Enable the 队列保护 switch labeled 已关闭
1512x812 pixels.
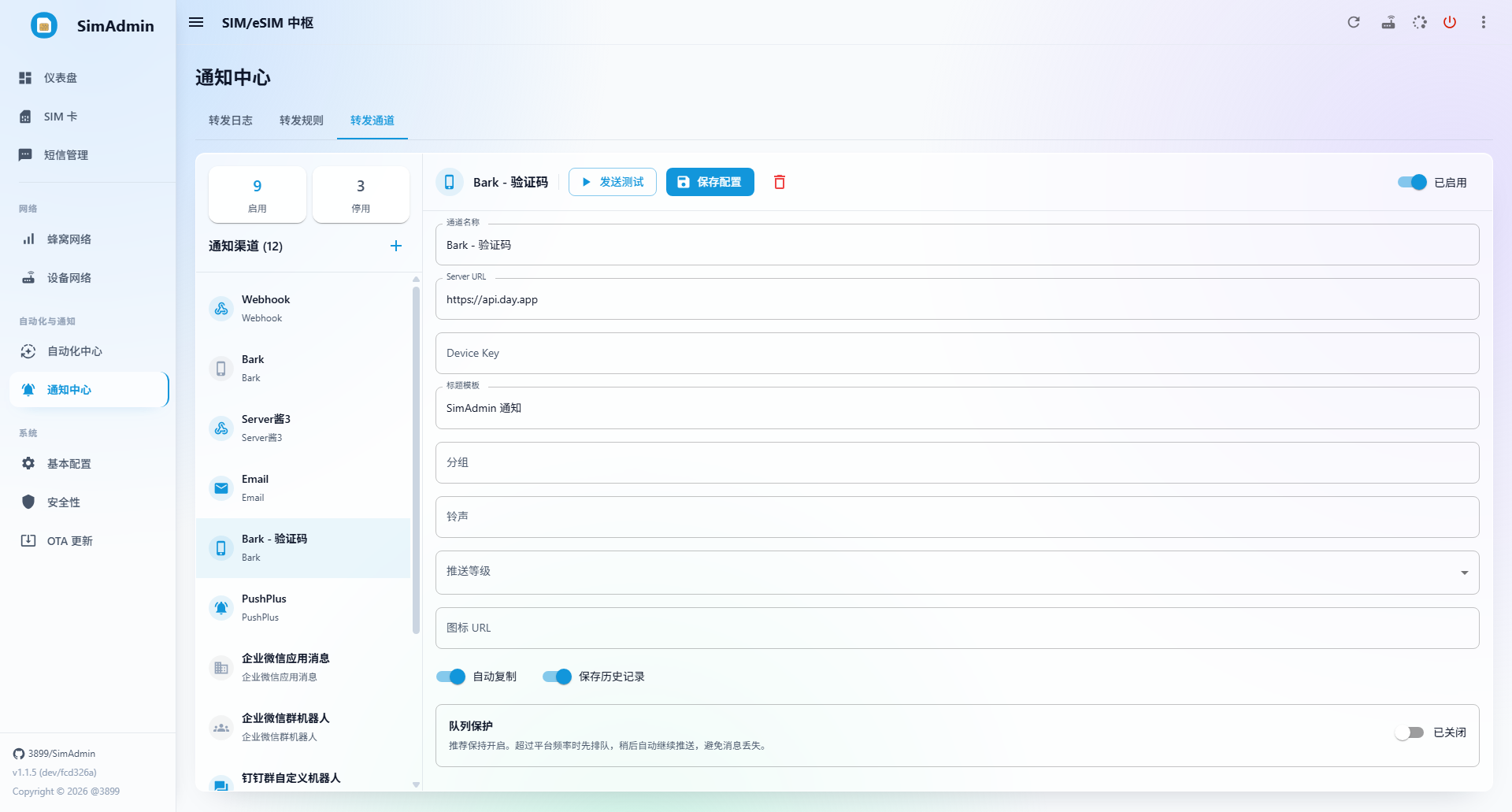click(1410, 732)
